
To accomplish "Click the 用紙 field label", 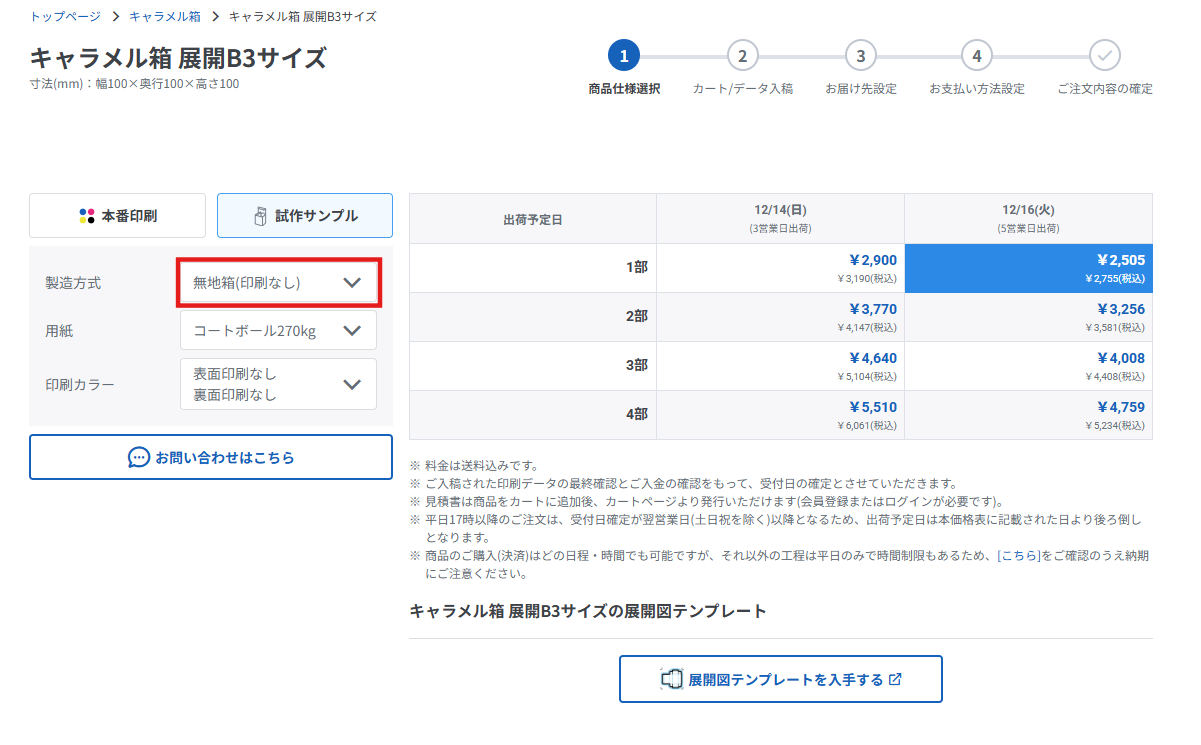I will coord(59,330).
